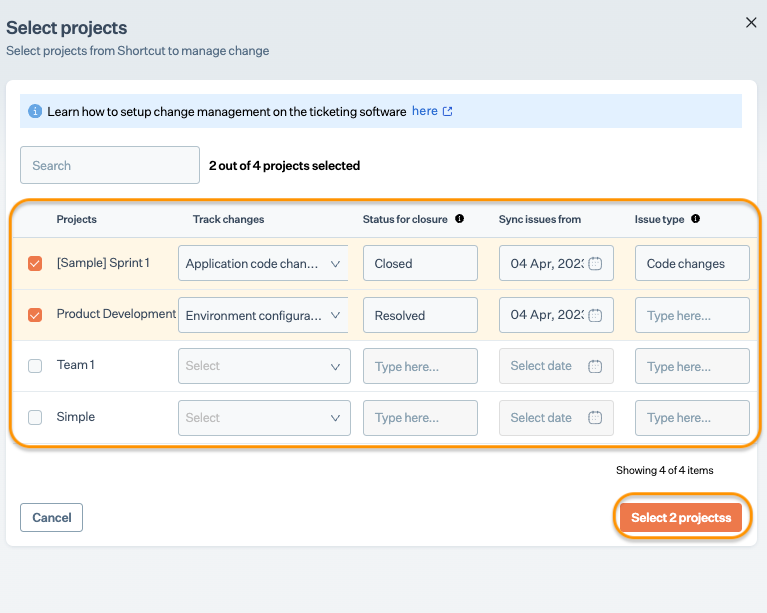
Task: Expand the Environment configuration dropdown
Action: [263, 315]
